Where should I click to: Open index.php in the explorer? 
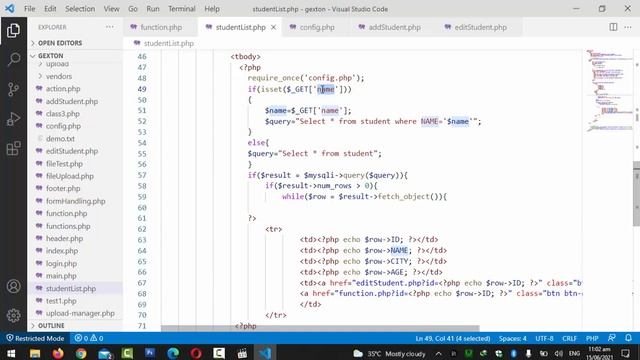pos(62,251)
